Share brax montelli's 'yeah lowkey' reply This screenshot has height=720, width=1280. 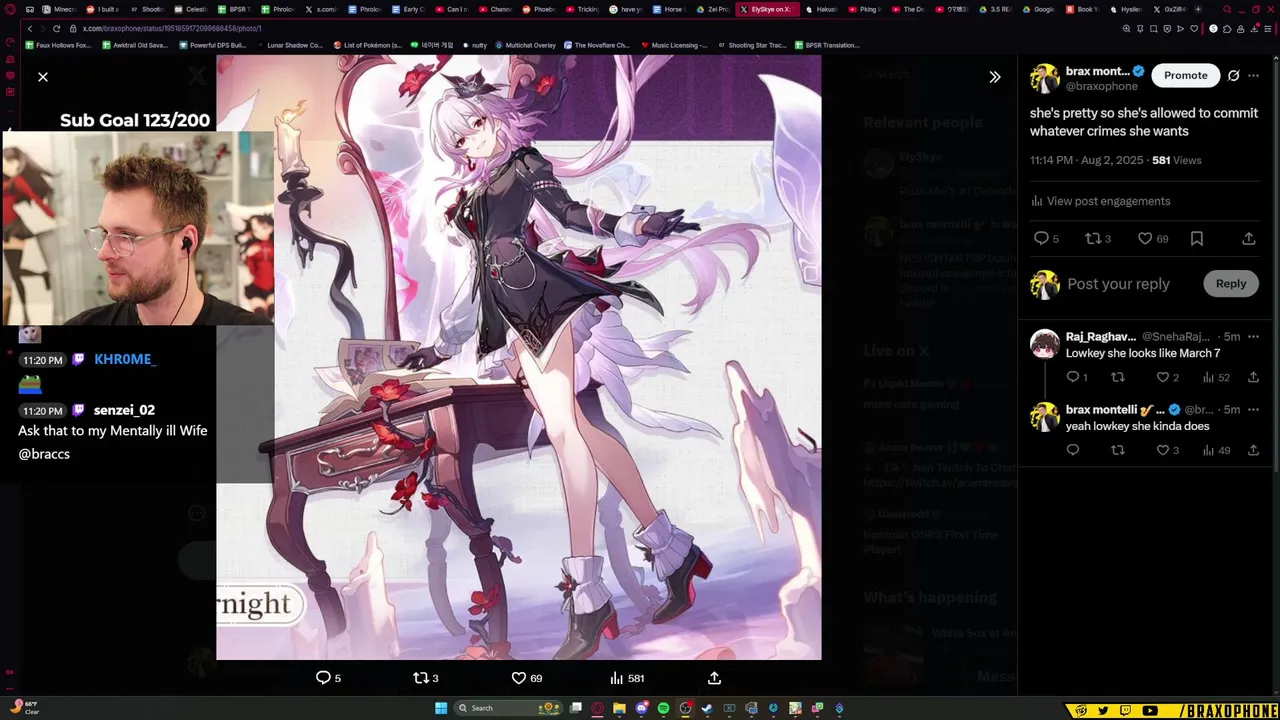pos(1253,450)
